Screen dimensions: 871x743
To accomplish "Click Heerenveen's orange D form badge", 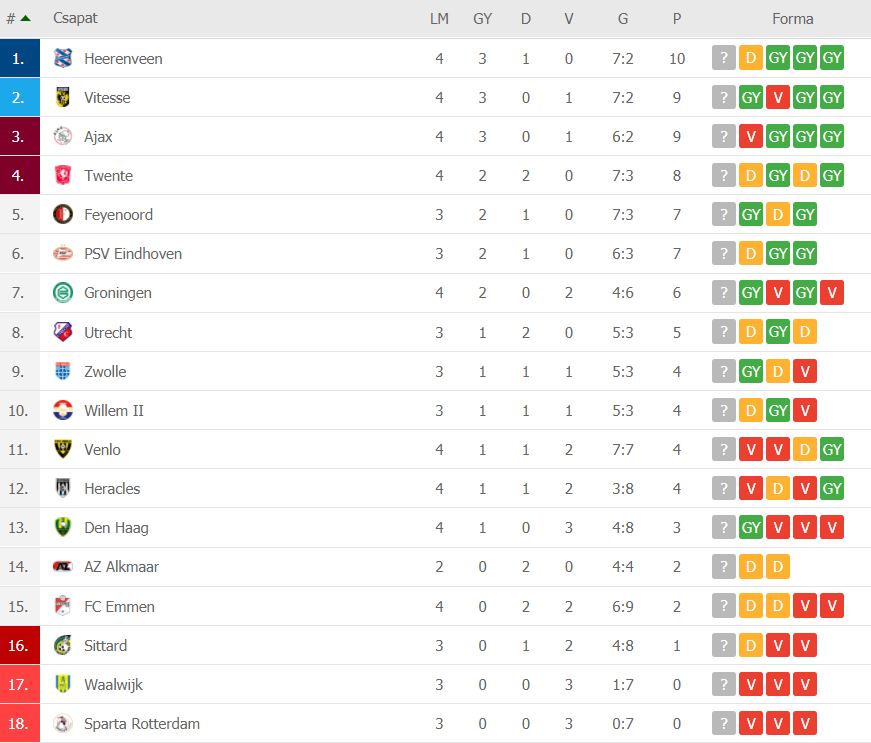I will click(x=750, y=58).
